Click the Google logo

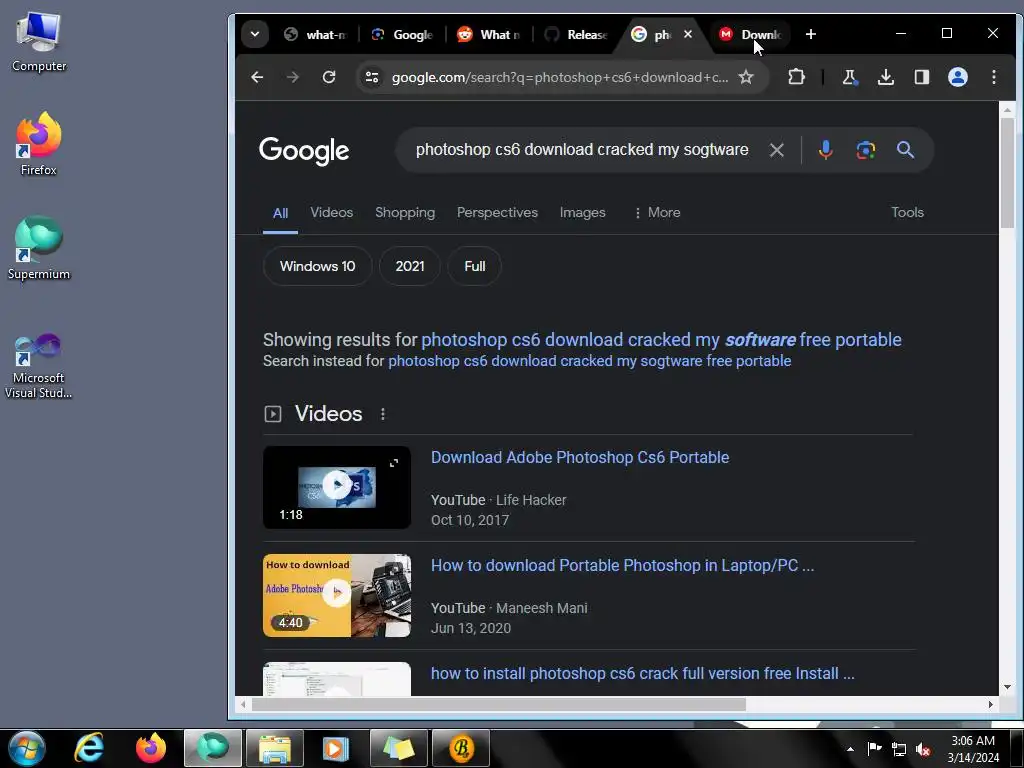(x=304, y=151)
